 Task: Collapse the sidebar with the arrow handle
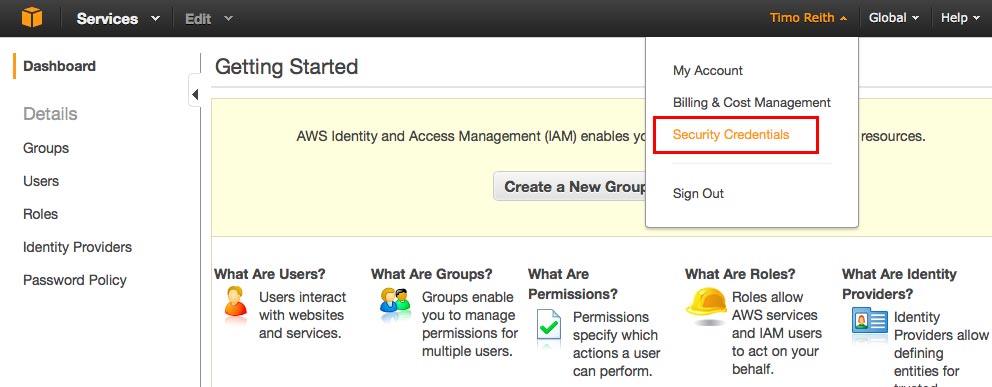pos(195,94)
